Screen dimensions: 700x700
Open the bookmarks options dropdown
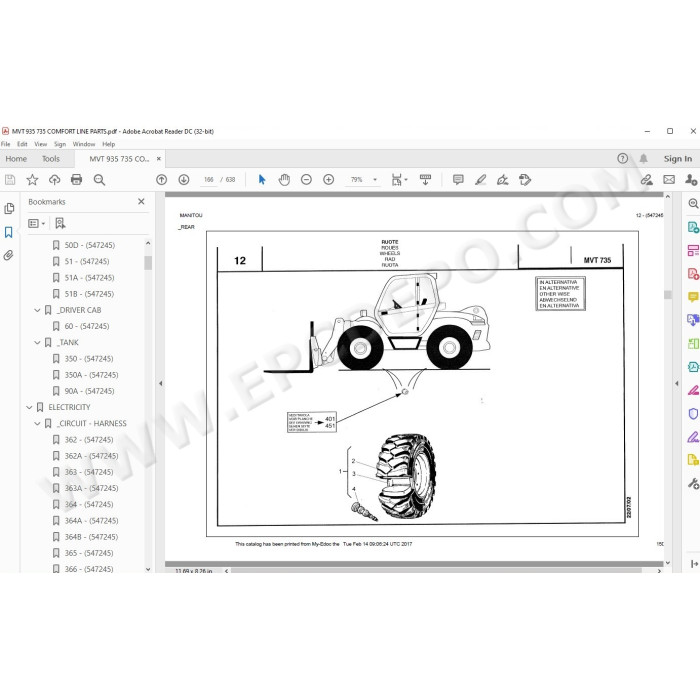[x=37, y=223]
